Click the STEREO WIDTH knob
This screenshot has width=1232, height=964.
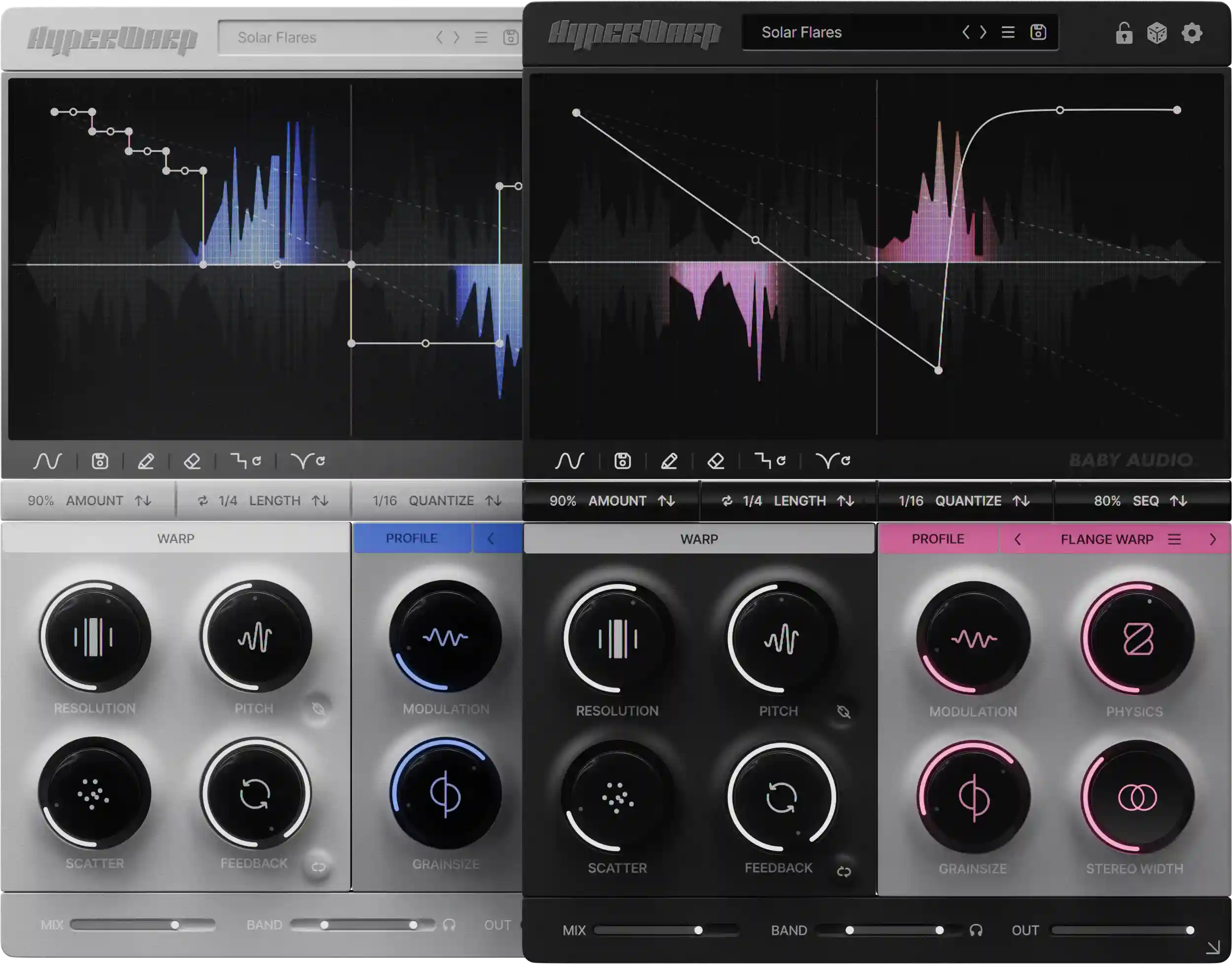coord(1137,797)
